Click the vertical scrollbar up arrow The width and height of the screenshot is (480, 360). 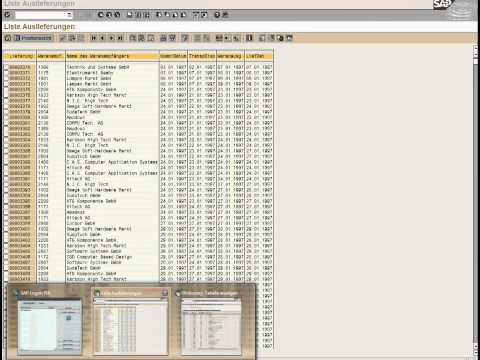(476, 49)
